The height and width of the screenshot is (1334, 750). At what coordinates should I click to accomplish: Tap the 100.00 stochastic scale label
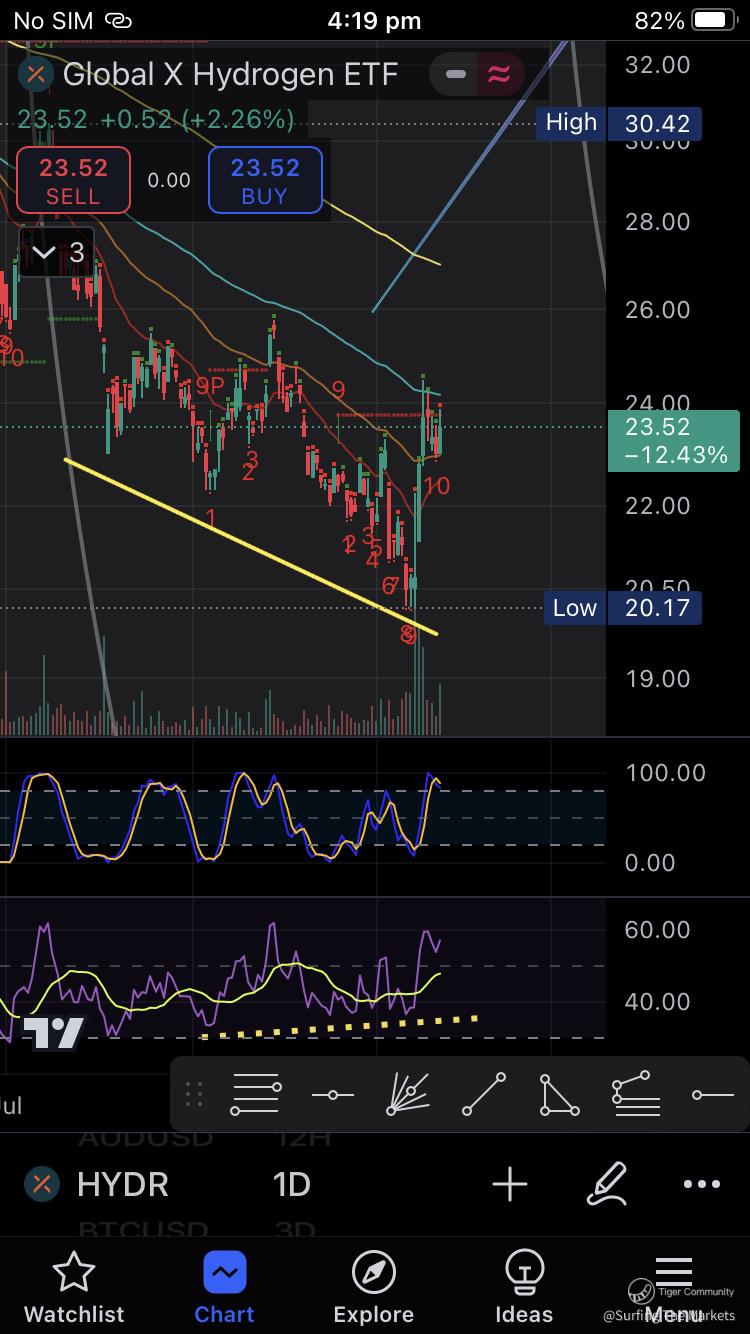(x=665, y=773)
